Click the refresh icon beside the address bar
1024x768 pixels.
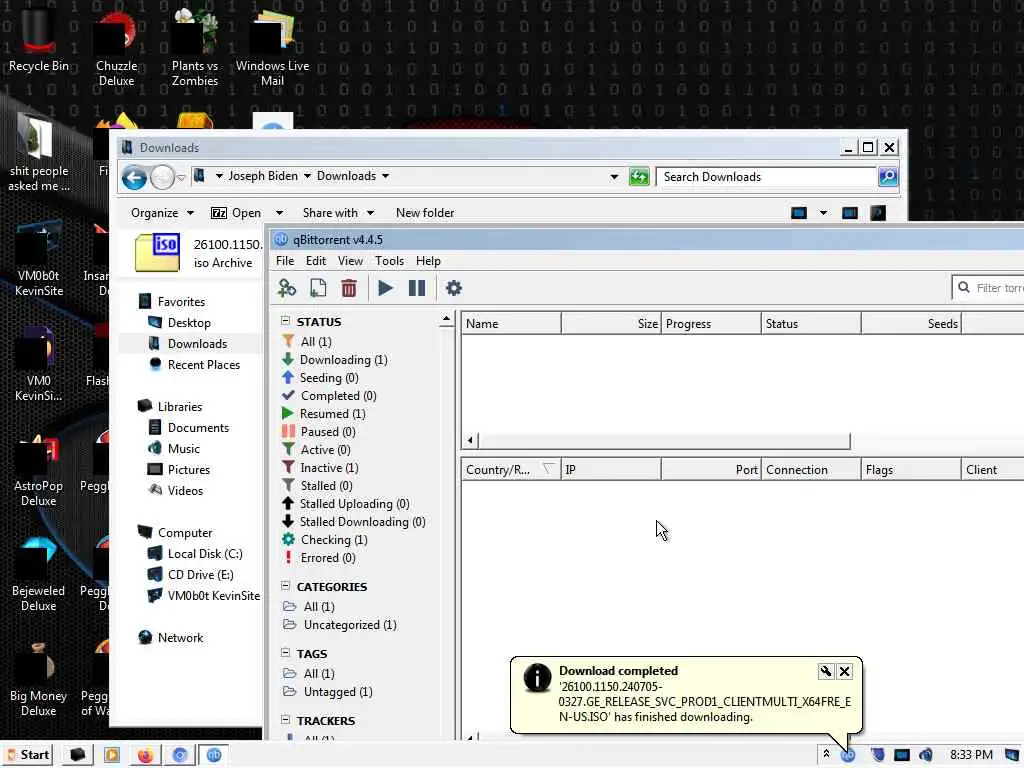639,176
